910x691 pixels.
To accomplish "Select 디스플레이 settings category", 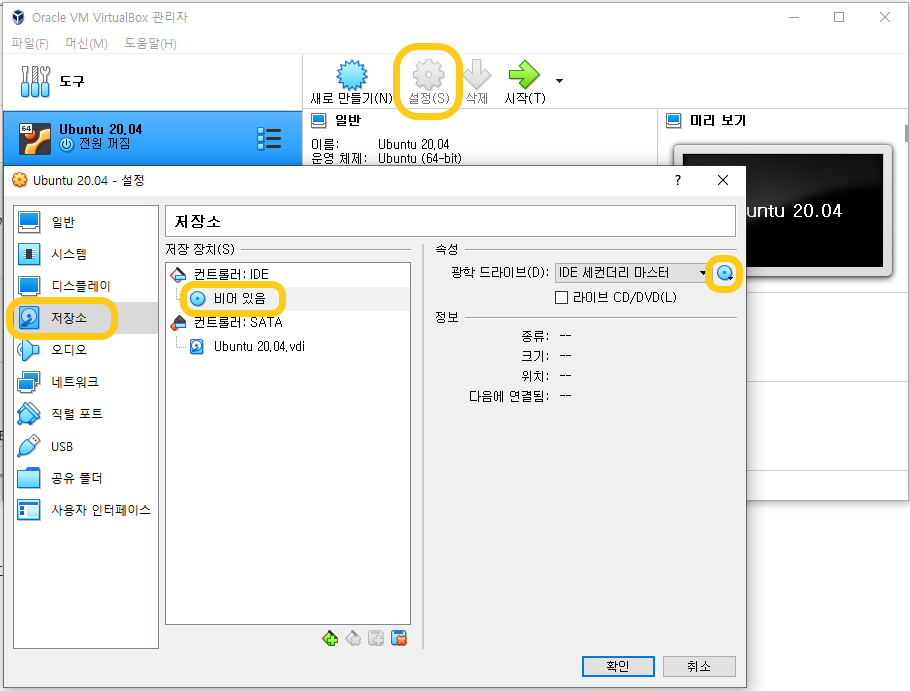I will coord(86,285).
